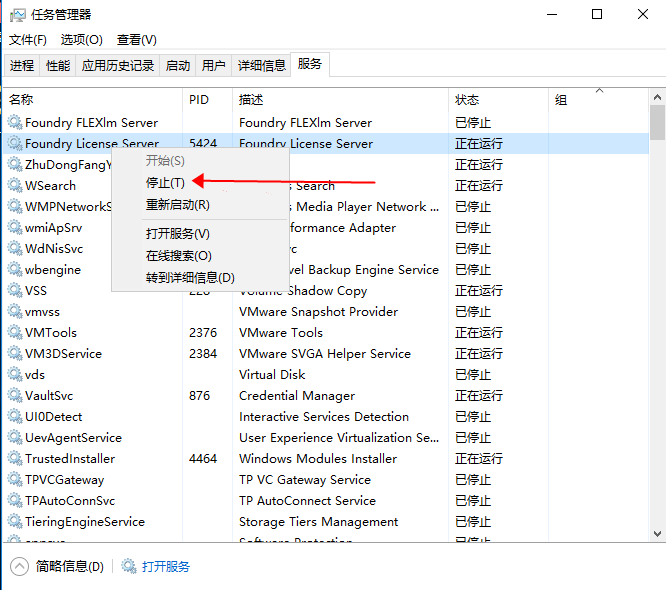Sort by the PID column header
Viewport: 666px width, 590px height.
pos(207,100)
